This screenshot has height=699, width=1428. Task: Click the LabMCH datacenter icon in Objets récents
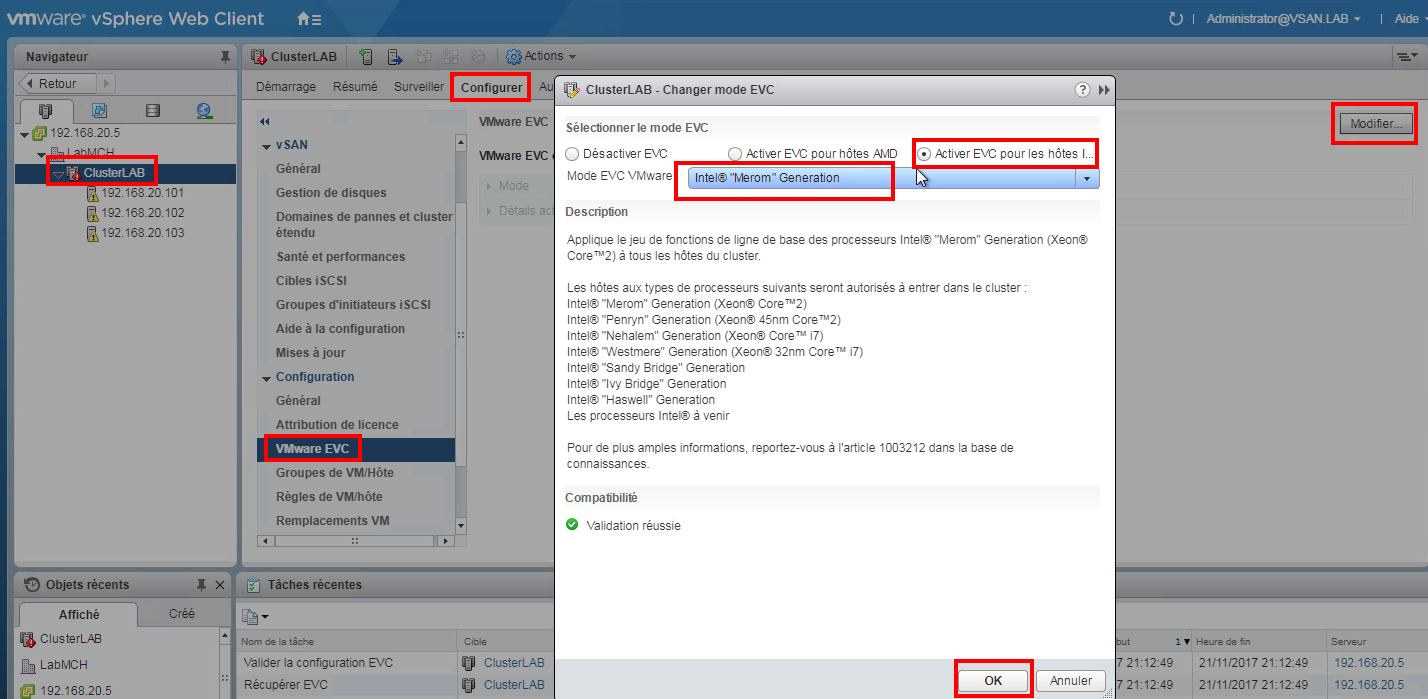point(27,665)
